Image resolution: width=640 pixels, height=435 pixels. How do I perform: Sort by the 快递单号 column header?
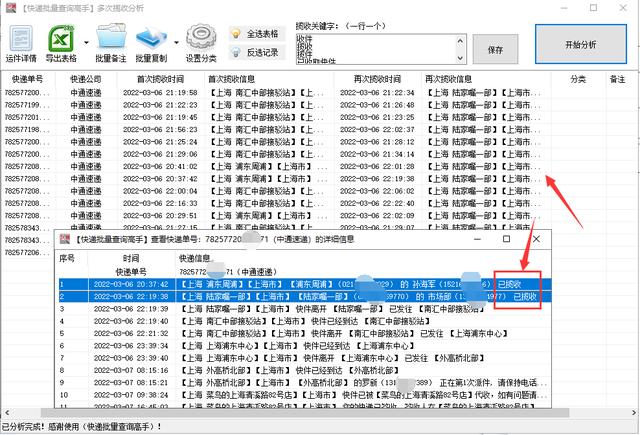tap(28, 79)
